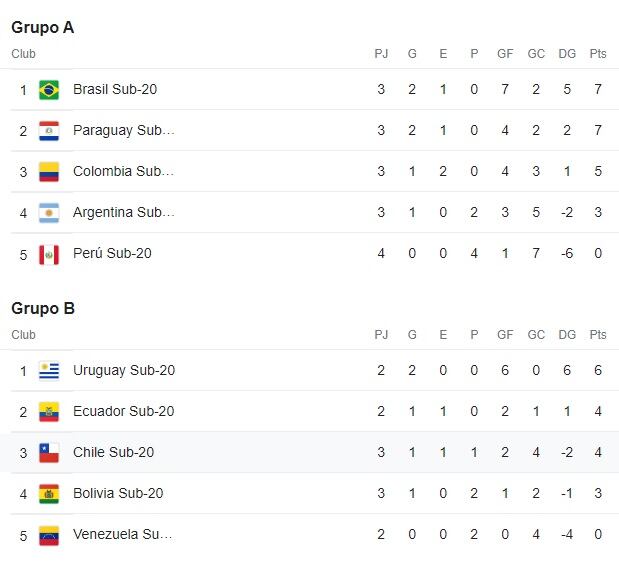This screenshot has width=619, height=578.
Task: Open Brasil Sub-20 team link
Action: coord(115,89)
